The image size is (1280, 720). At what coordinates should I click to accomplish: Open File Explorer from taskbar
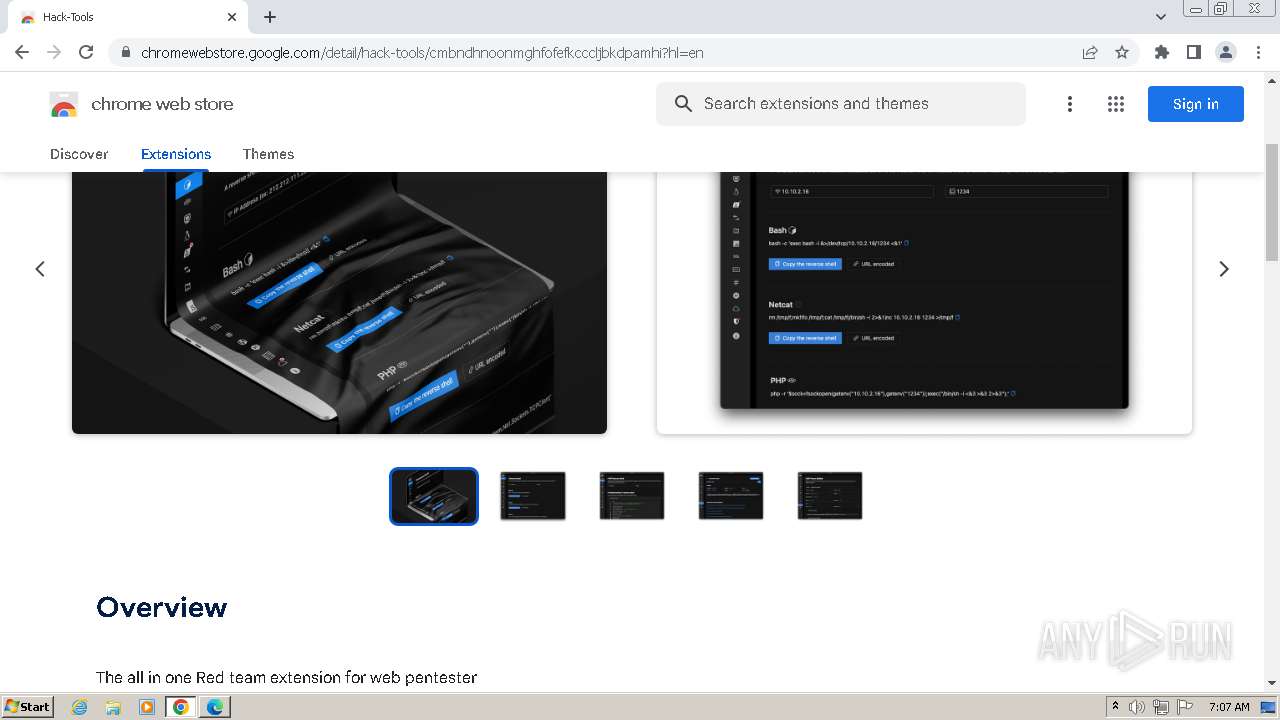click(x=113, y=707)
